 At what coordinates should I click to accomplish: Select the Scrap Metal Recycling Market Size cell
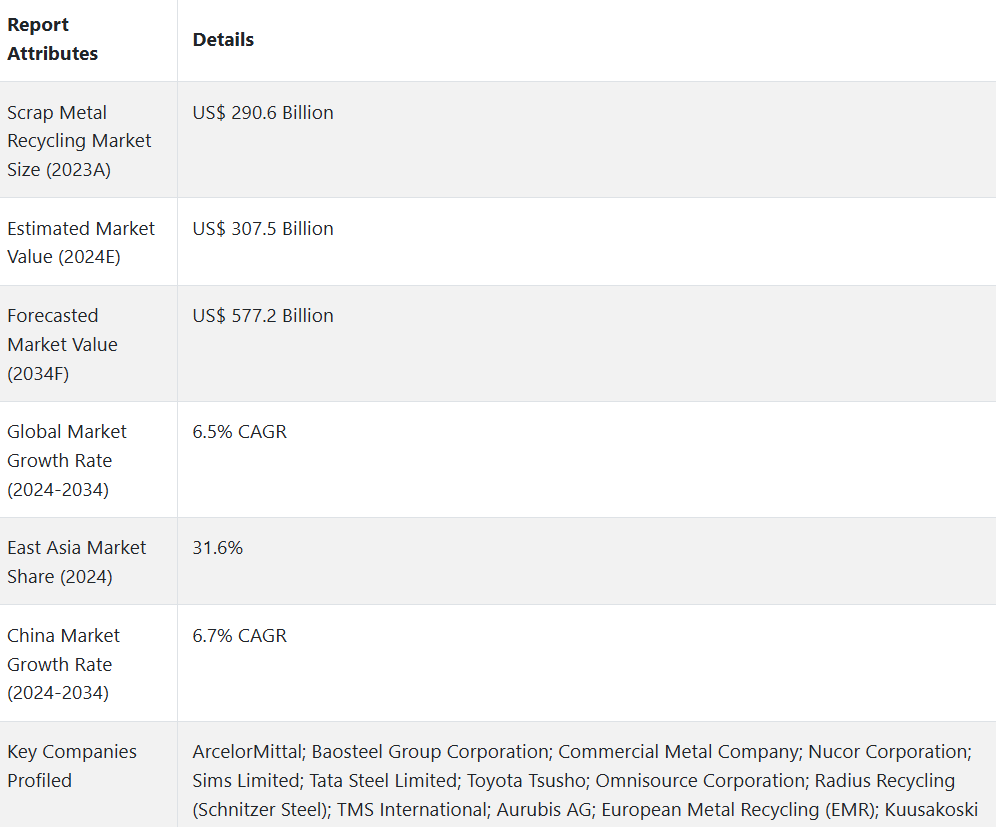coord(79,141)
